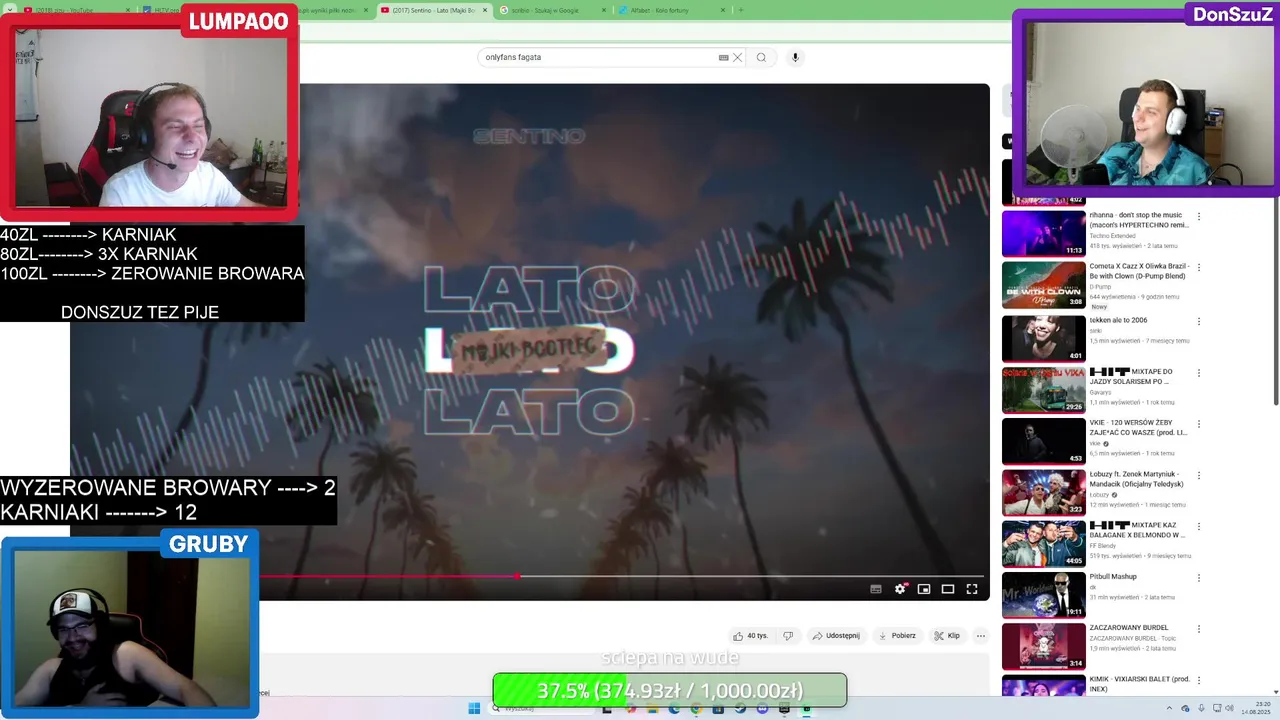Image resolution: width=1280 pixels, height=720 pixels.
Task: Open Discord from the taskbar
Action: [762, 708]
